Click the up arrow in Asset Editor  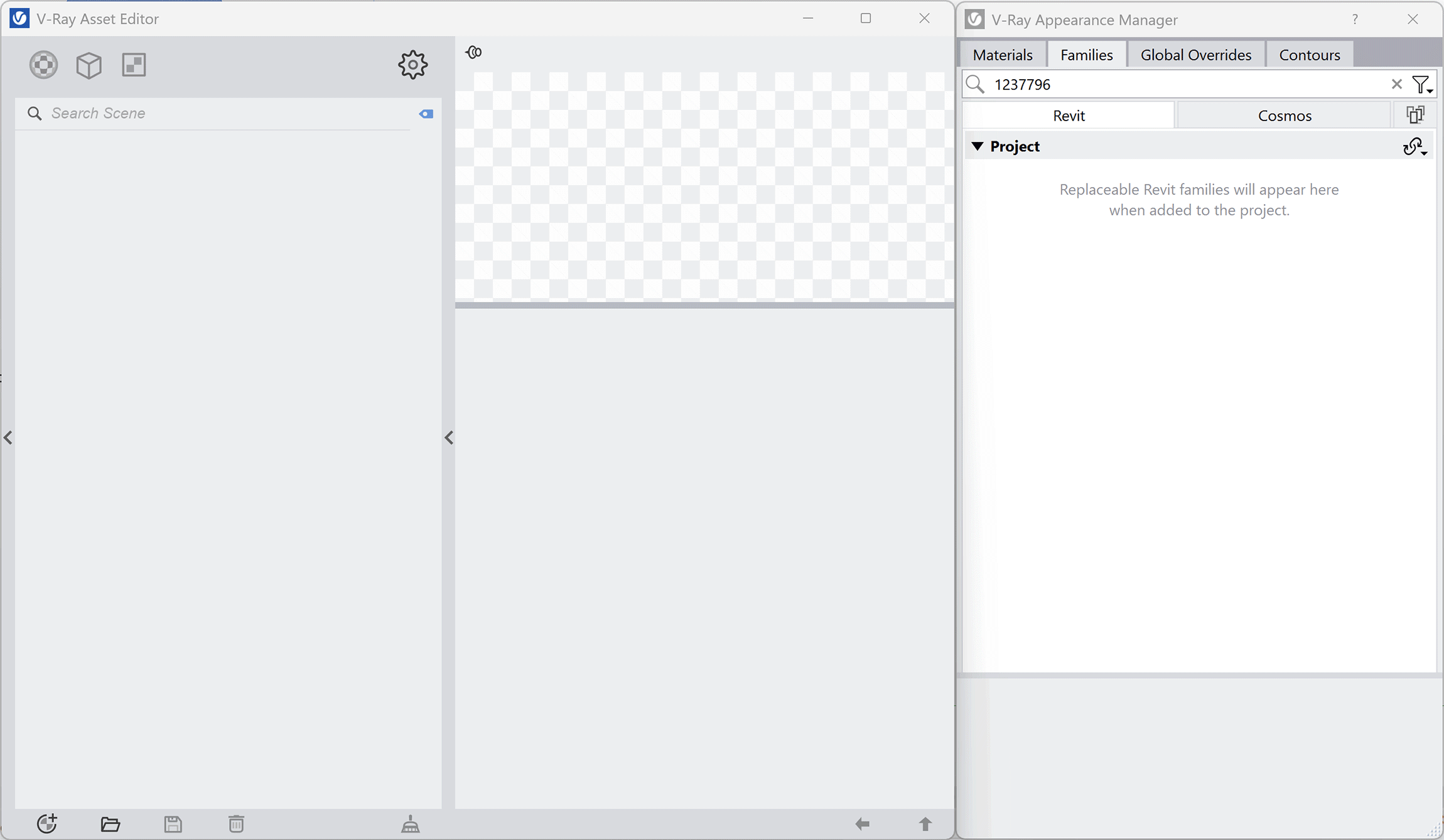[x=925, y=824]
